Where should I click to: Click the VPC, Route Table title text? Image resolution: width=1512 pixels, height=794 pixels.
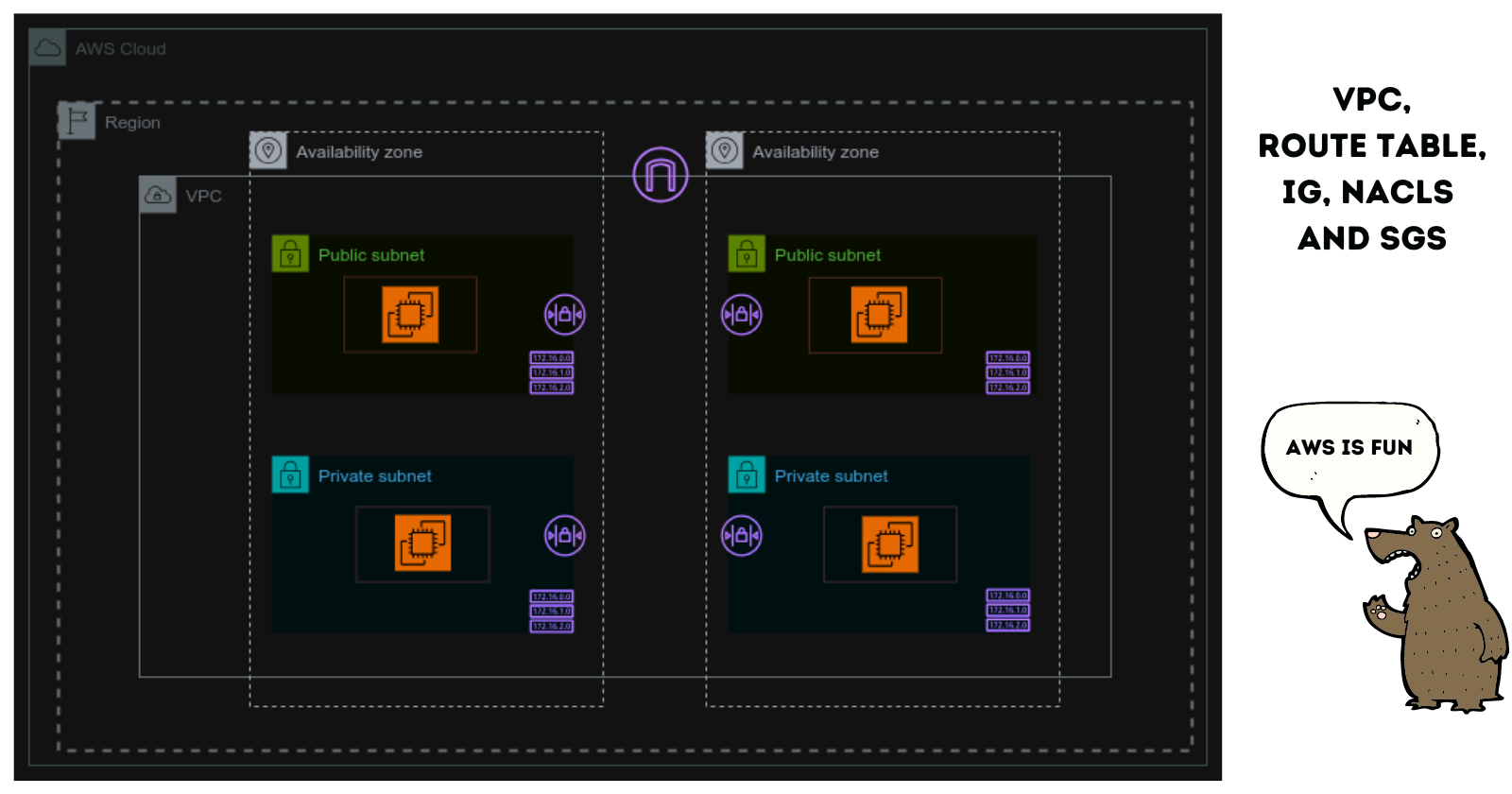[1372, 168]
